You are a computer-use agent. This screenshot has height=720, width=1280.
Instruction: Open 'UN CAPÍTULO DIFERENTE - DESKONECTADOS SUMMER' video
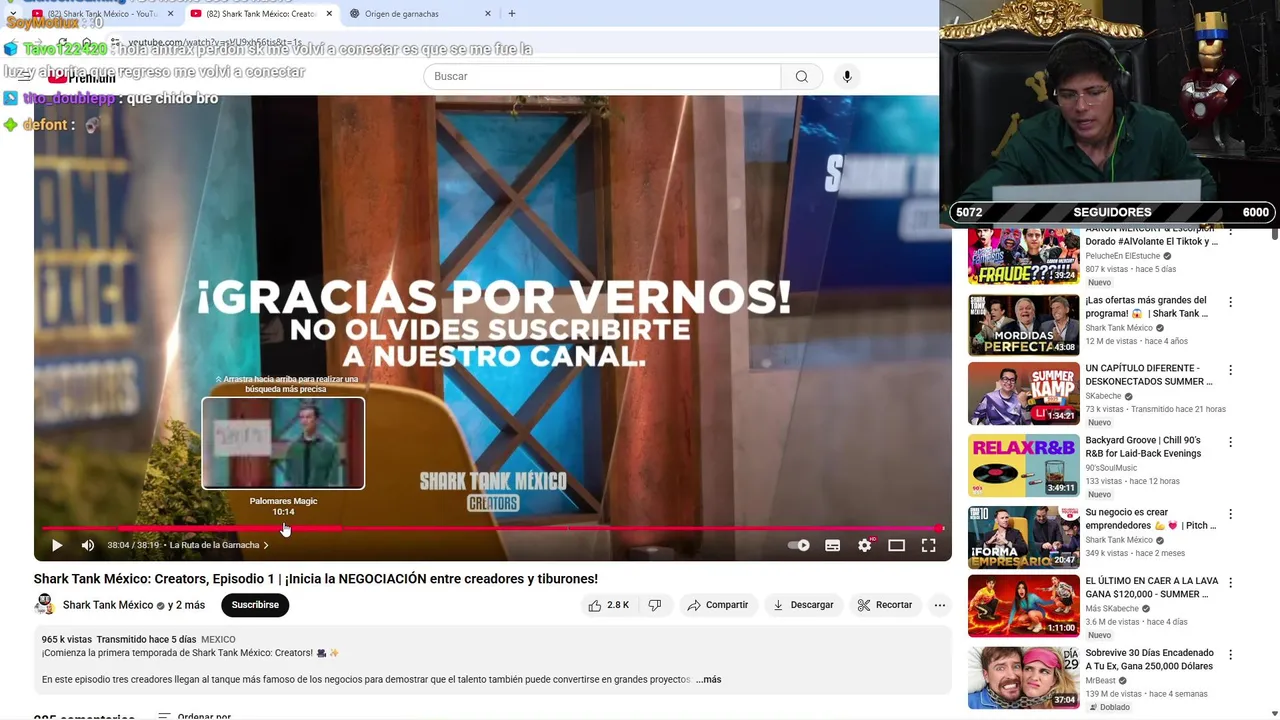tap(1148, 374)
